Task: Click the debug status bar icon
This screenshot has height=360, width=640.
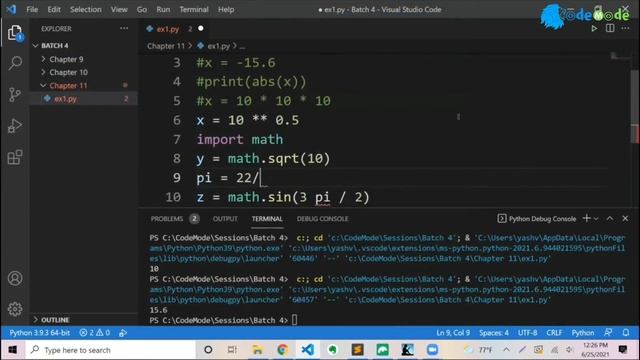Action: pyautogui.click(x=123, y=333)
